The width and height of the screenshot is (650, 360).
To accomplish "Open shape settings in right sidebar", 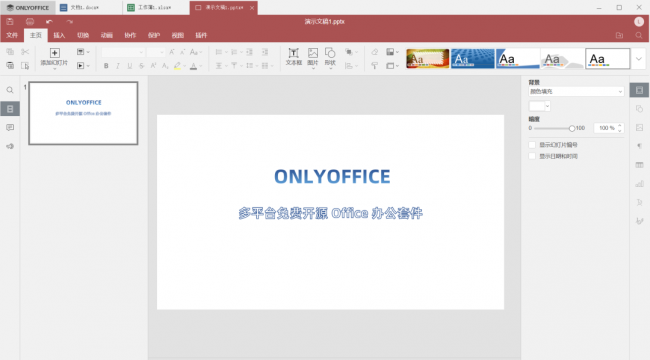I will 639,109.
